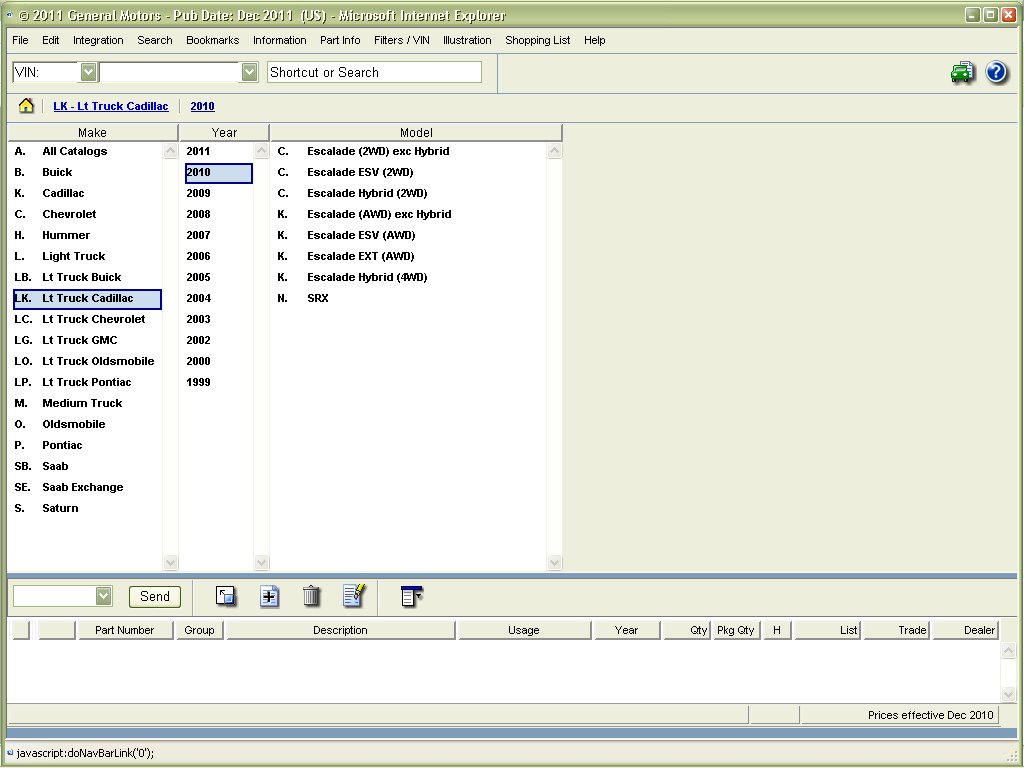Open the Integration menu

tap(98, 40)
